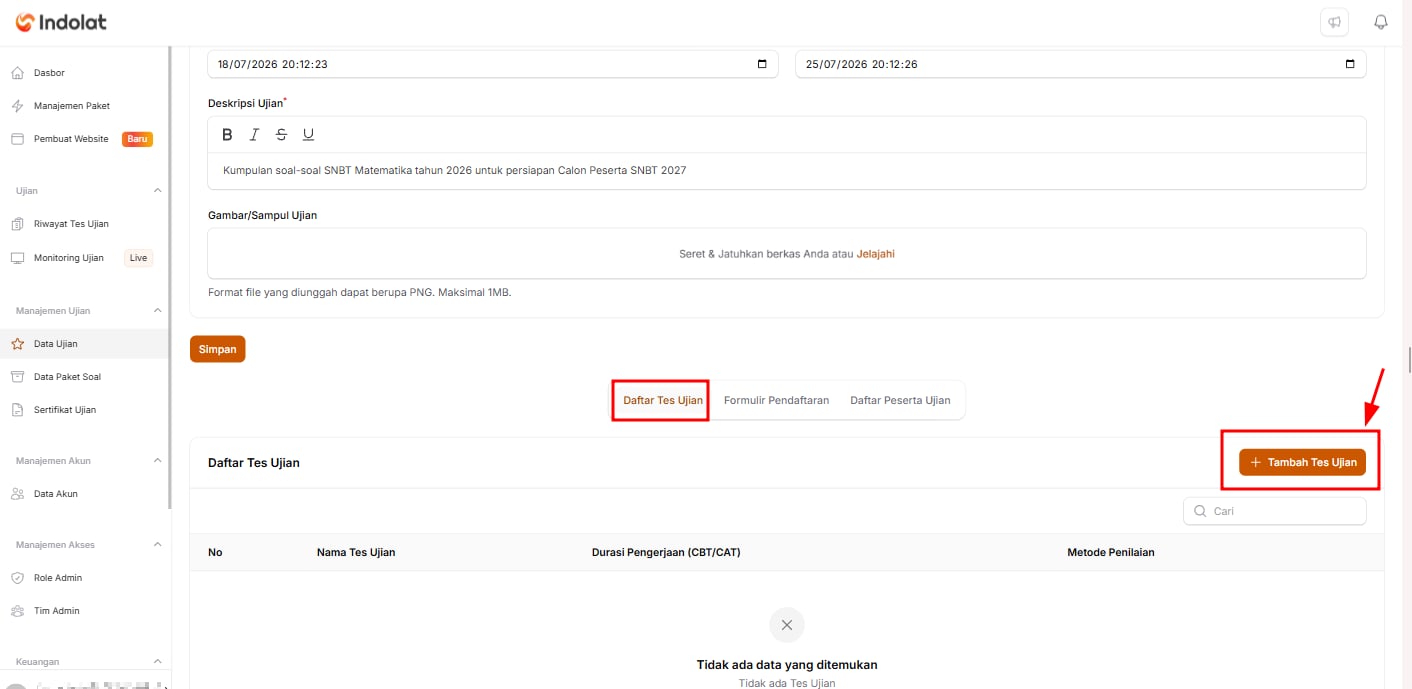Click the Role Admin shield icon
1412x689 pixels.
click(17, 578)
